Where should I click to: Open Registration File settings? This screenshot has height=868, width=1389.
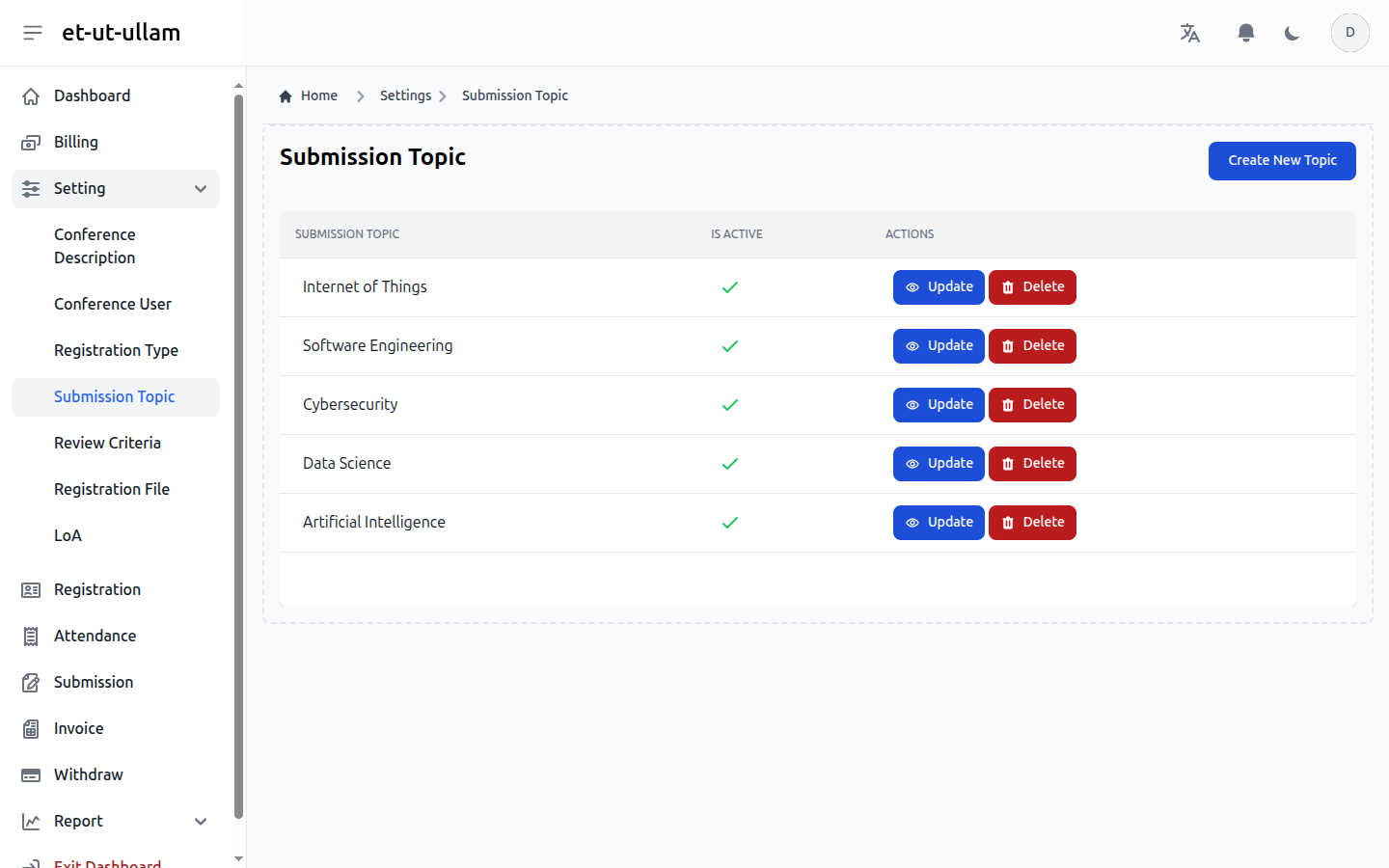[x=116, y=490]
